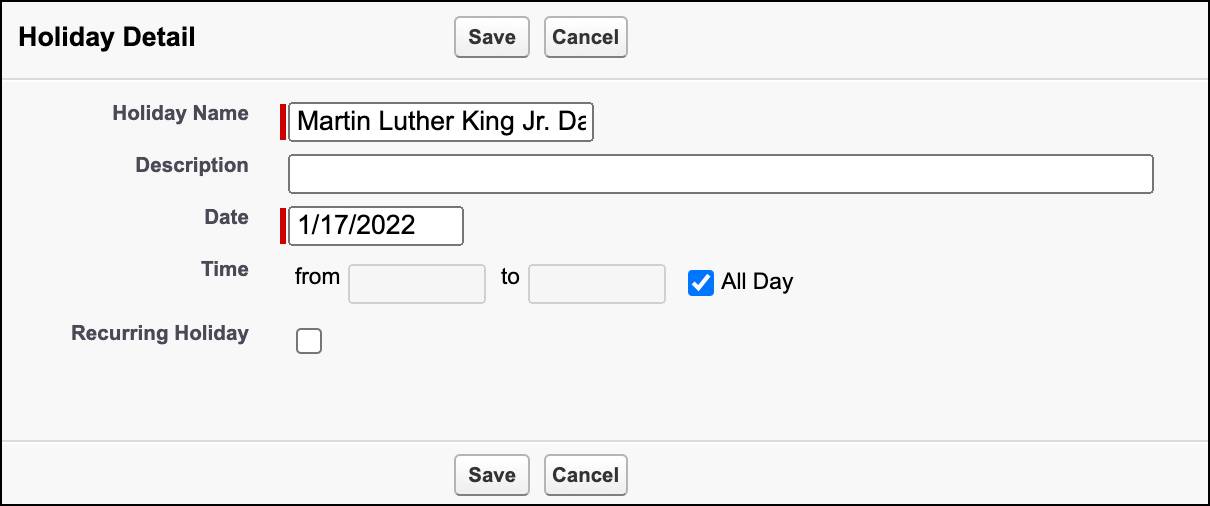Image resolution: width=1210 pixels, height=506 pixels.
Task: Click the disabled Time to field
Action: click(x=597, y=283)
